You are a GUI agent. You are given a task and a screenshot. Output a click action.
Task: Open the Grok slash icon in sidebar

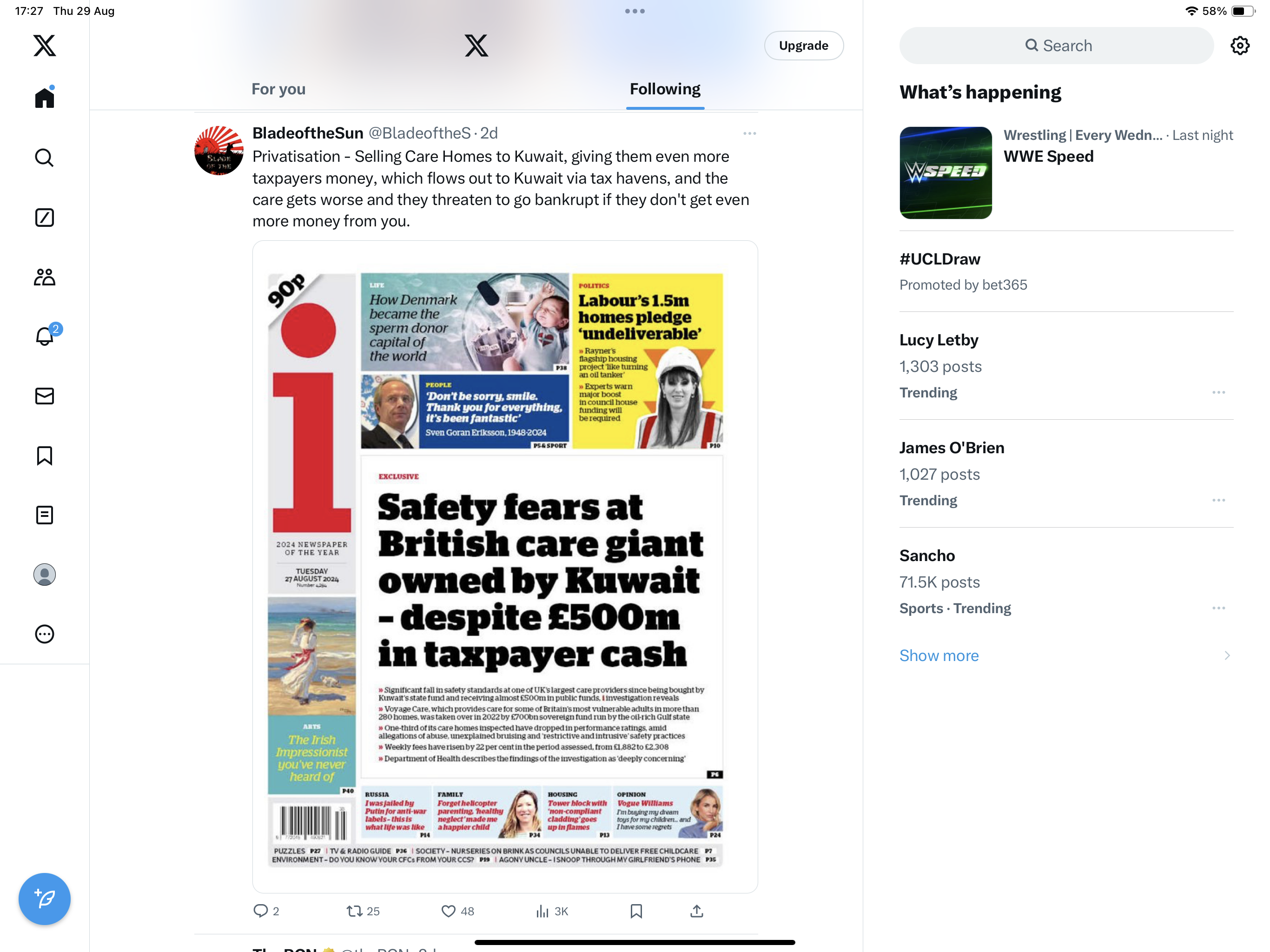44,218
